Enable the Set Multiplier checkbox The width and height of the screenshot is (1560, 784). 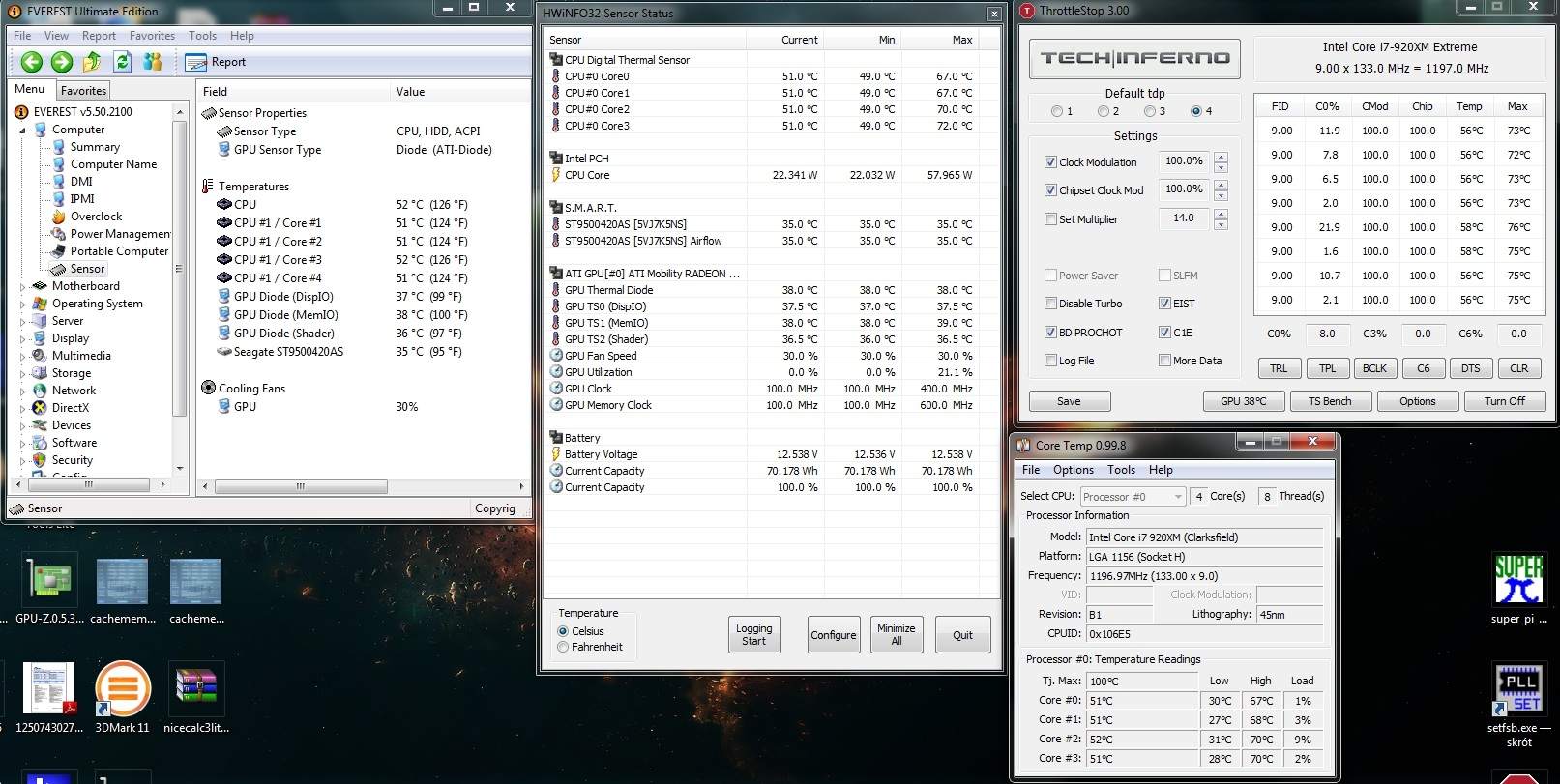pos(1050,219)
